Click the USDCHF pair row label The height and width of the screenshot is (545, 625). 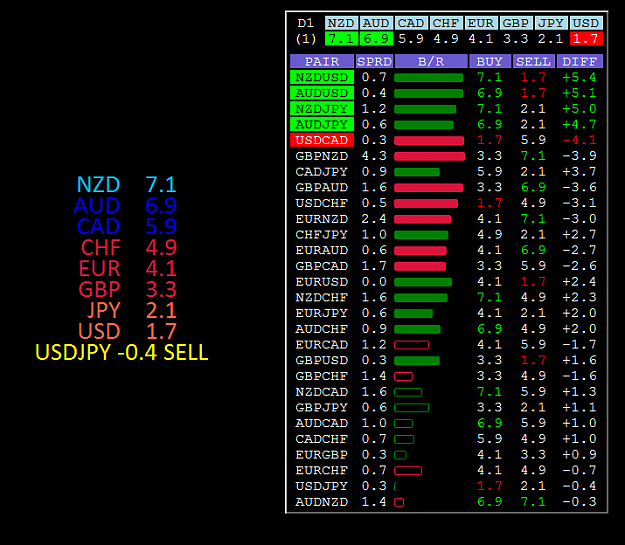point(322,203)
